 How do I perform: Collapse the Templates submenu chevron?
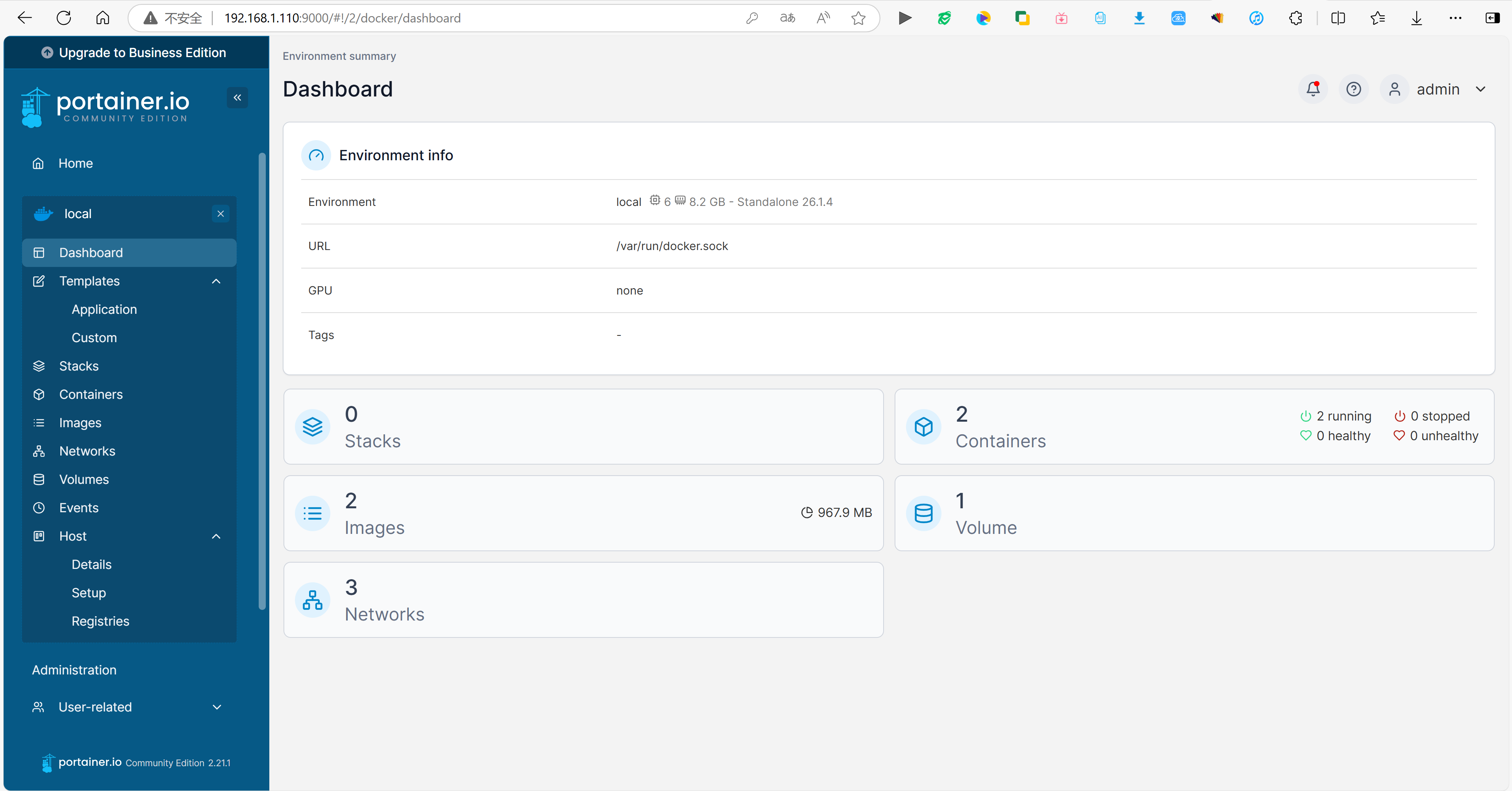click(x=216, y=281)
